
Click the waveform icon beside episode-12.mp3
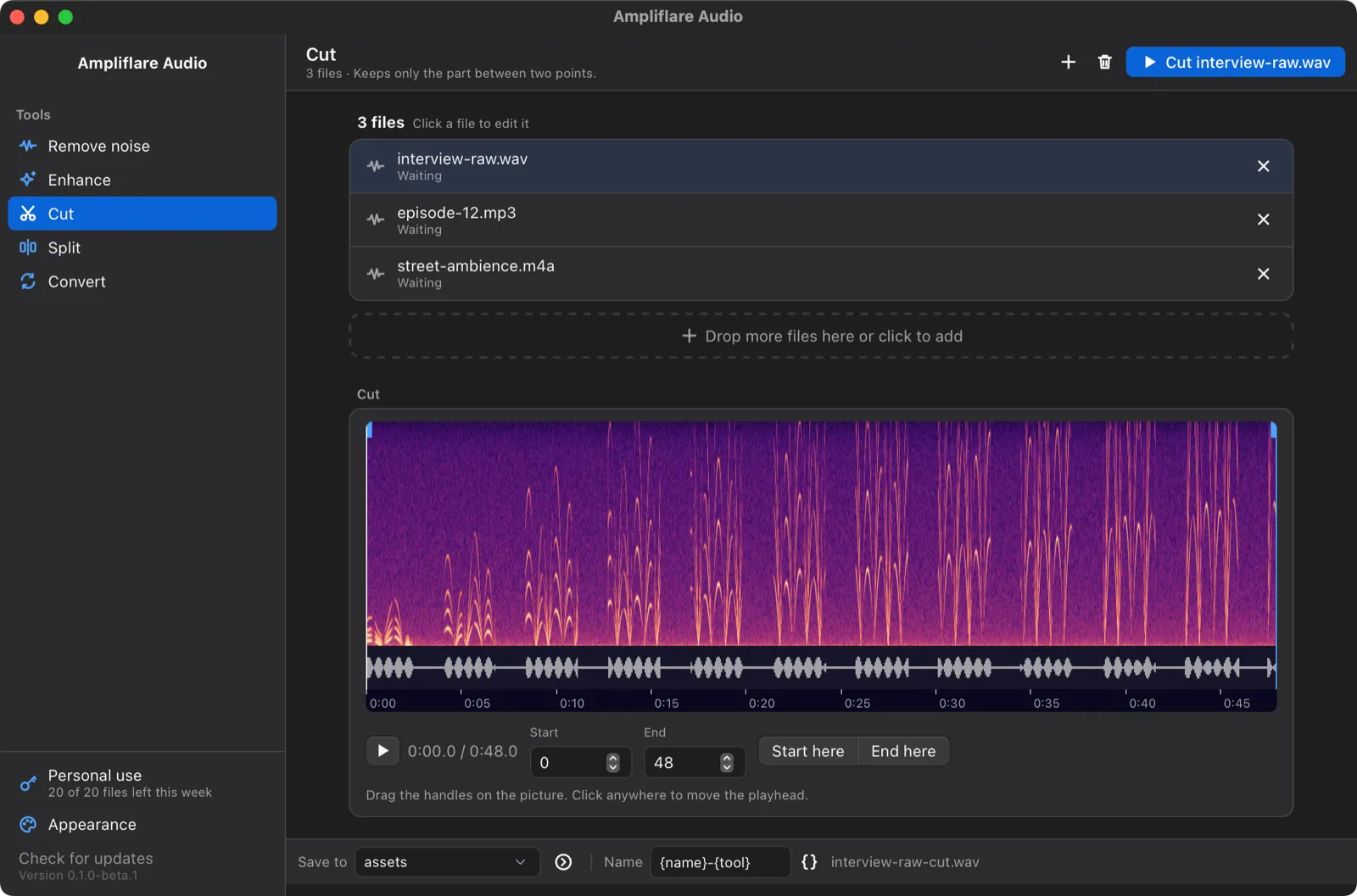point(376,220)
